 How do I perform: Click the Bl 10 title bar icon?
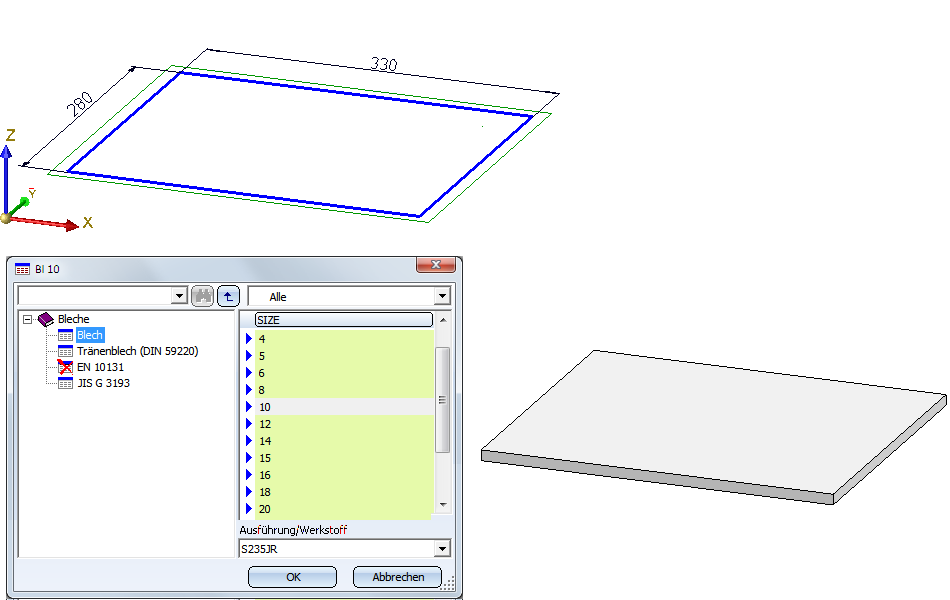[22, 269]
